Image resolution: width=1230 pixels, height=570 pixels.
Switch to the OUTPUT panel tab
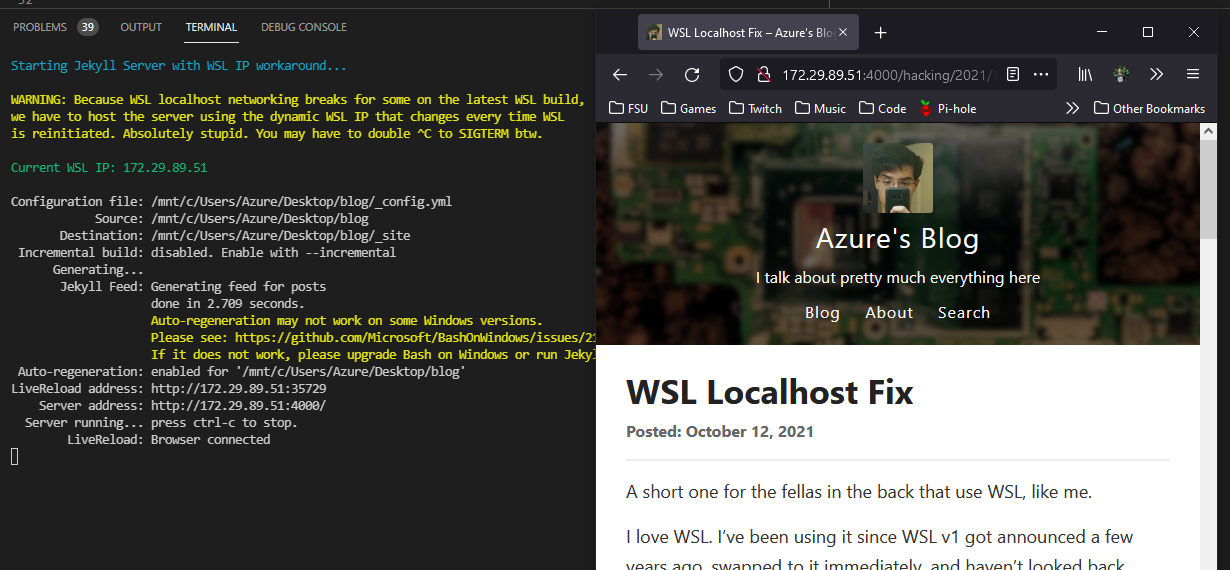point(141,27)
